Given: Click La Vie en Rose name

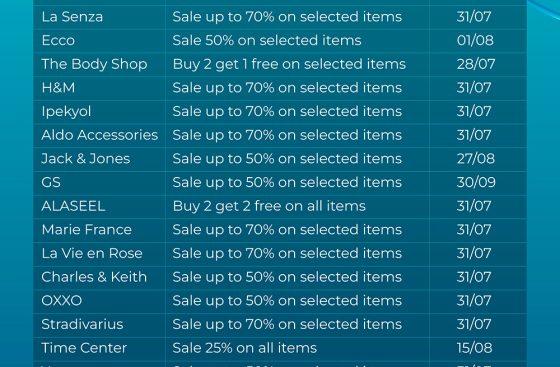Looking at the screenshot, I should coord(92,253).
